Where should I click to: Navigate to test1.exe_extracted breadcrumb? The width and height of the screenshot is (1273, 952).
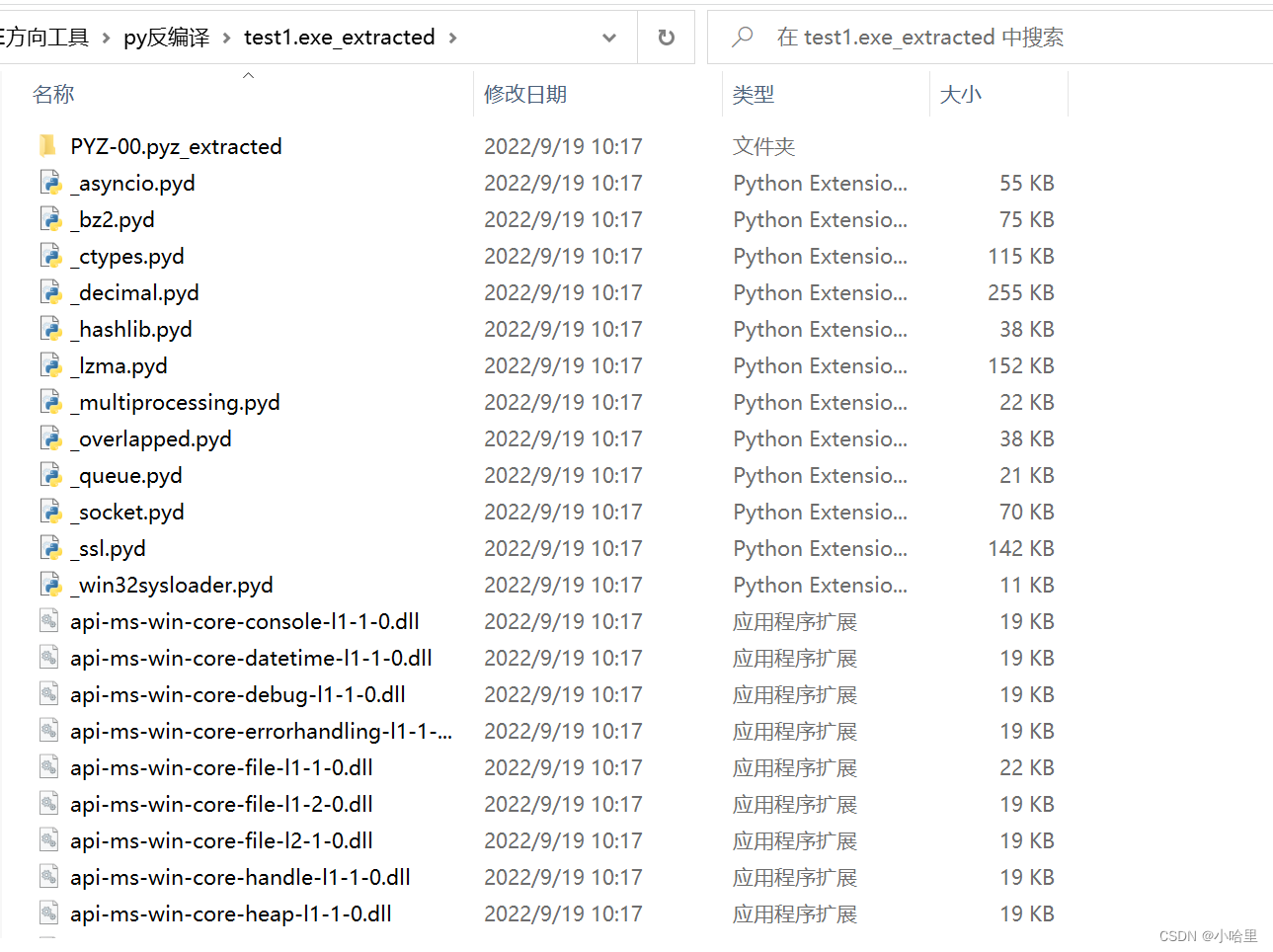(x=340, y=38)
